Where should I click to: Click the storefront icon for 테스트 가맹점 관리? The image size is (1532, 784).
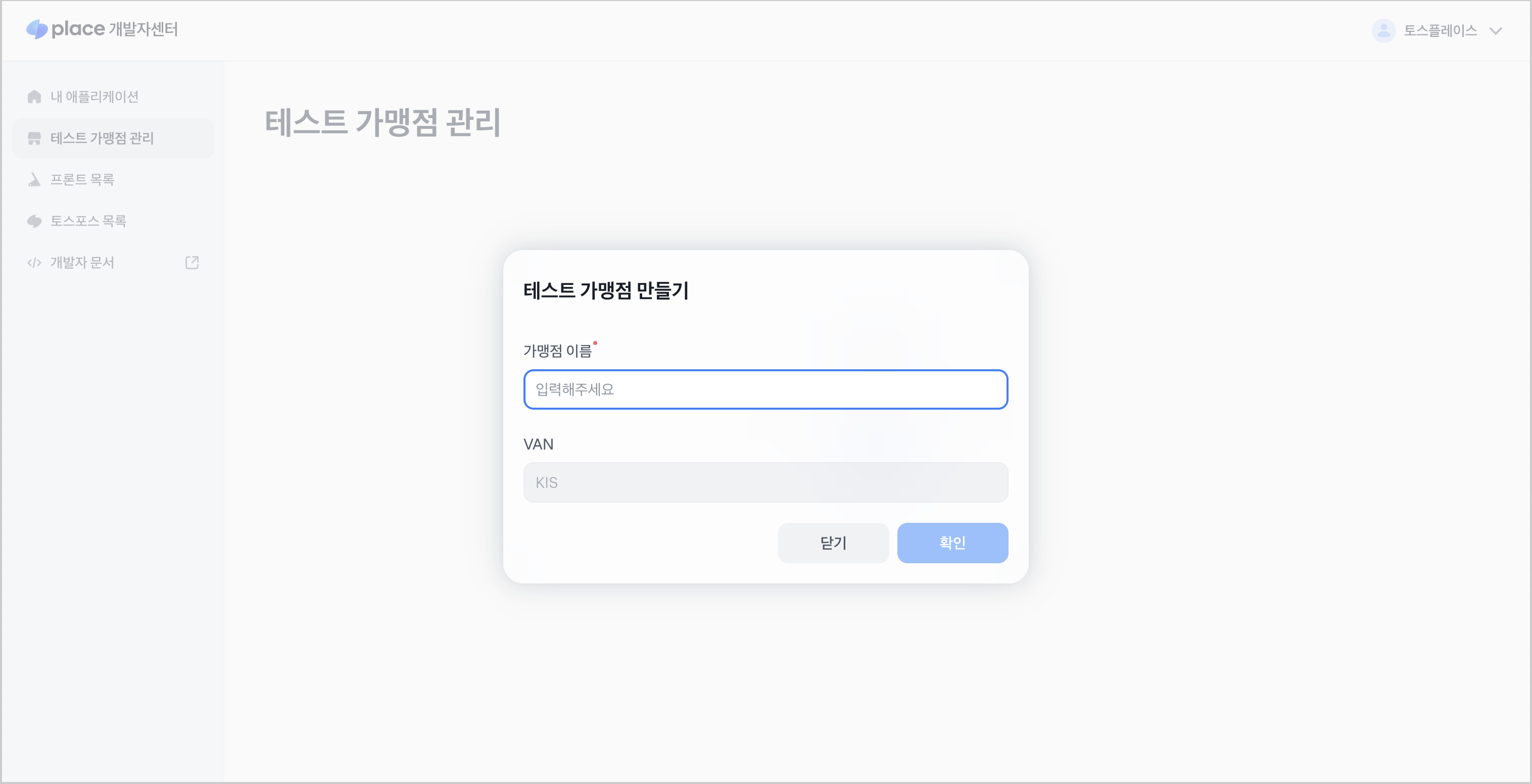[34, 138]
